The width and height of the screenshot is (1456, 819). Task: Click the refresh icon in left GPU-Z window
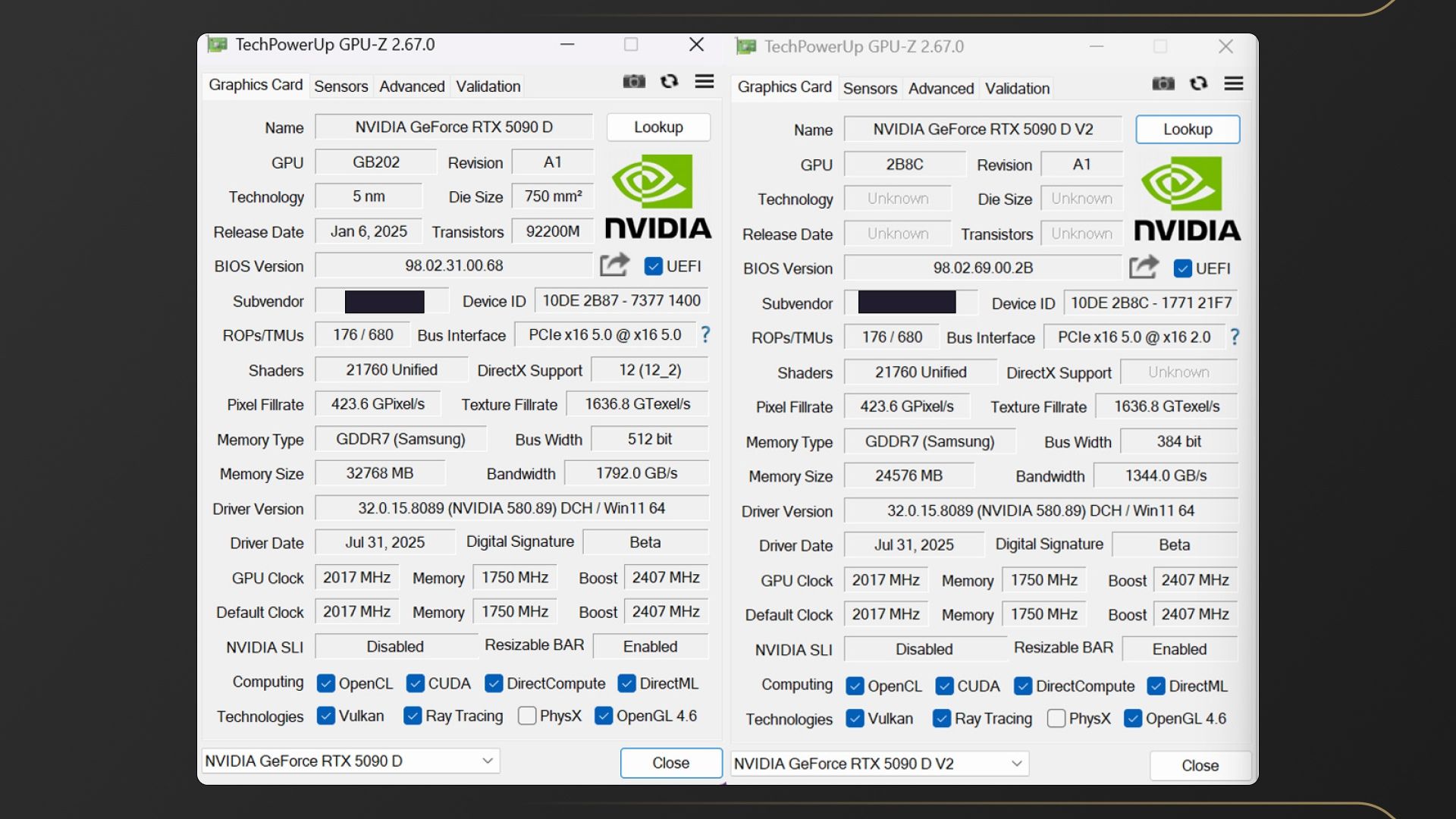(x=669, y=82)
